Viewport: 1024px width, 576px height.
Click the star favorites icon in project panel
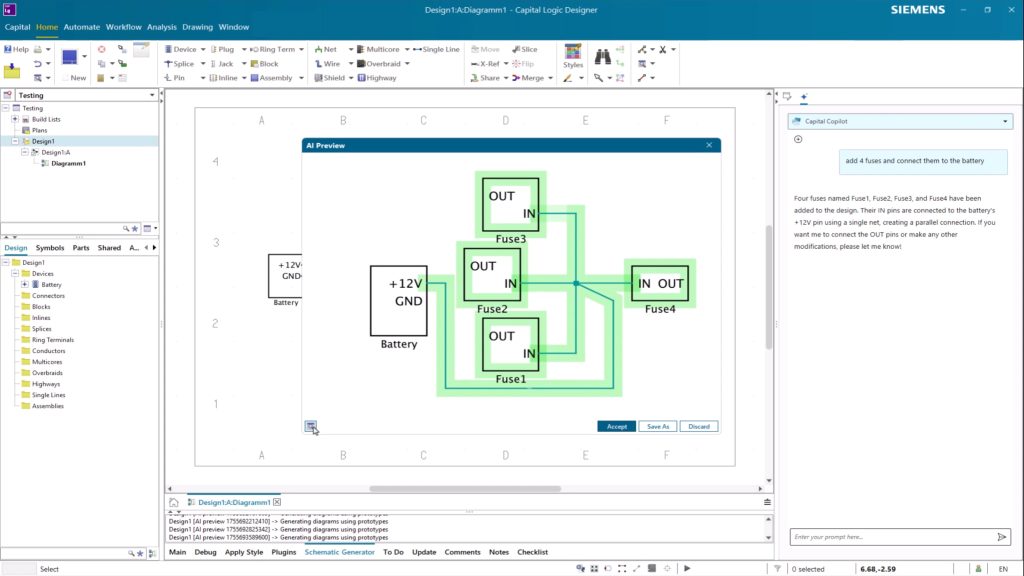pos(135,229)
